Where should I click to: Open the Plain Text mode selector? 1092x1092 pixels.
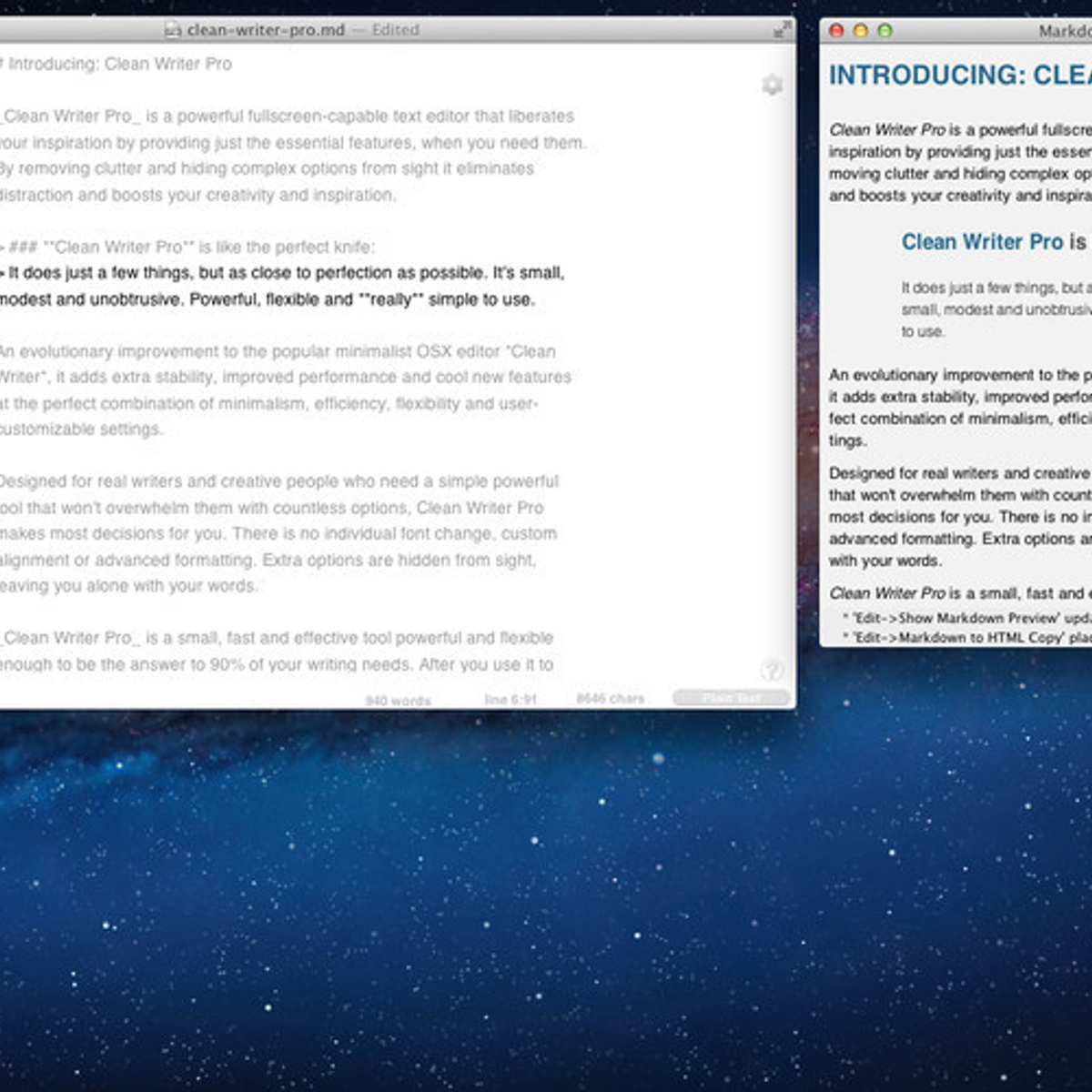[731, 698]
